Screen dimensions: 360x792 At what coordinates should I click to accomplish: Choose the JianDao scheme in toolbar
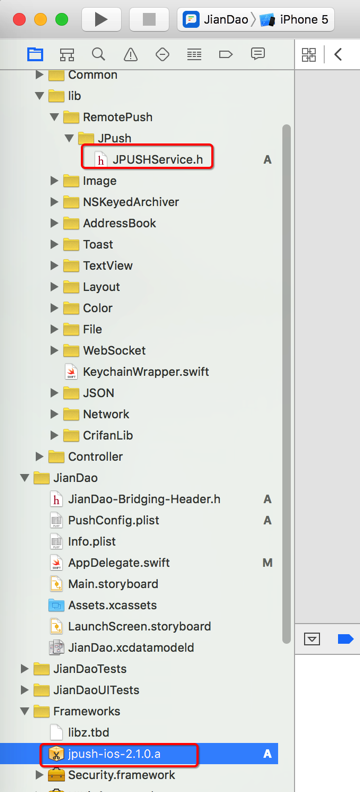pyautogui.click(x=216, y=20)
